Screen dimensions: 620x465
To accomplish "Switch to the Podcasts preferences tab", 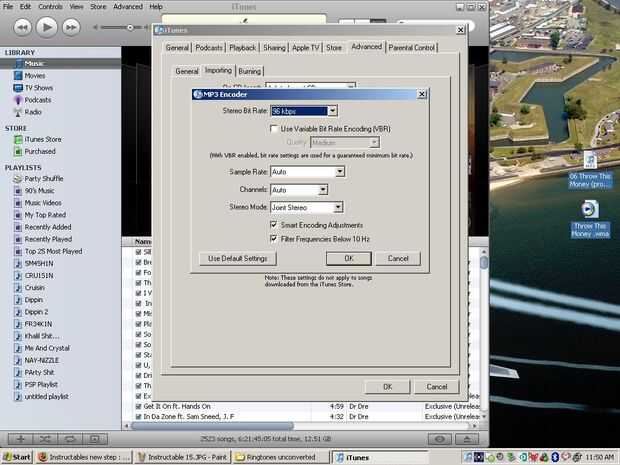I will (x=209, y=47).
